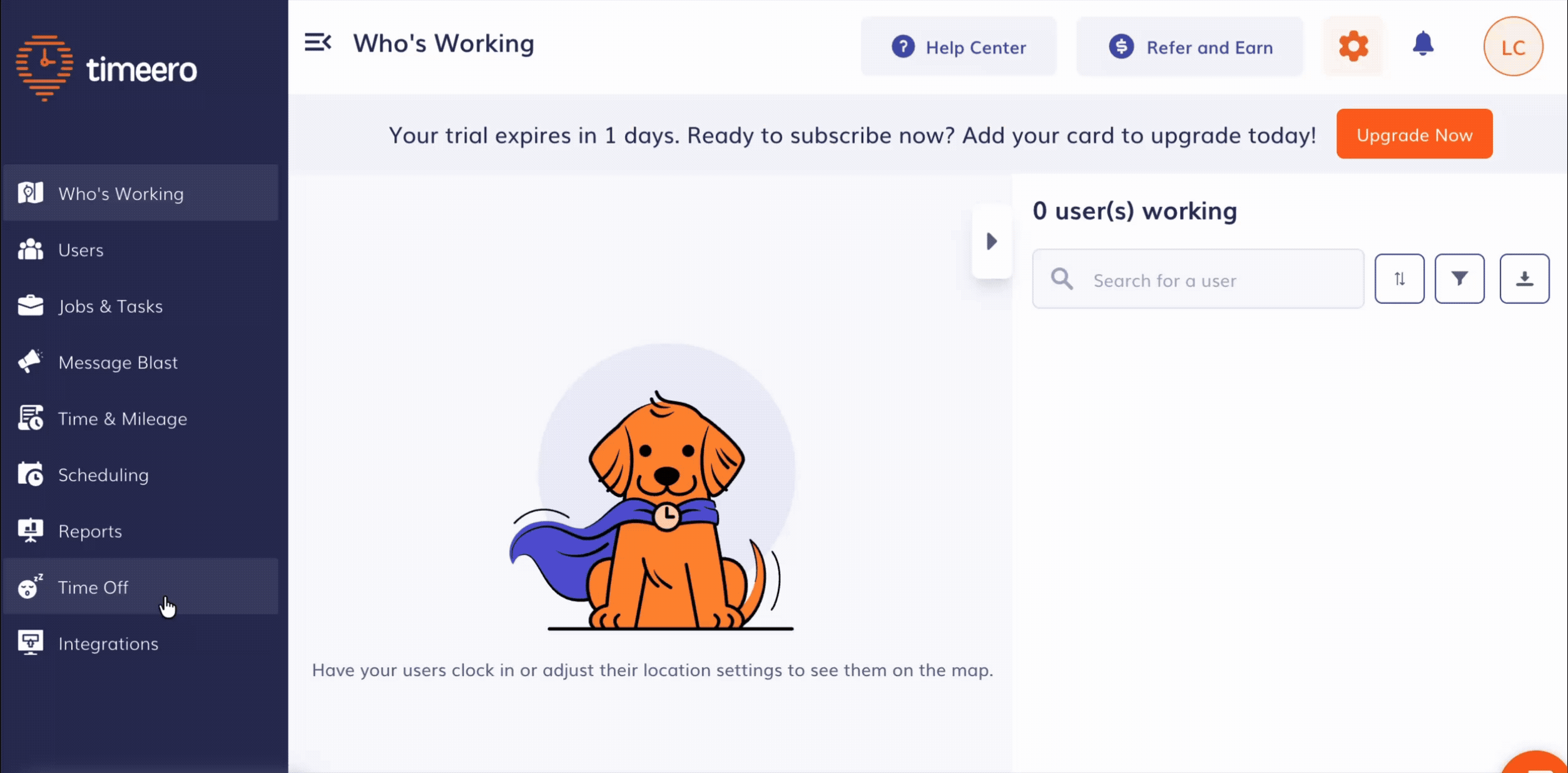Open the filter users icon
Viewport: 1568px width, 773px height.
coord(1459,279)
